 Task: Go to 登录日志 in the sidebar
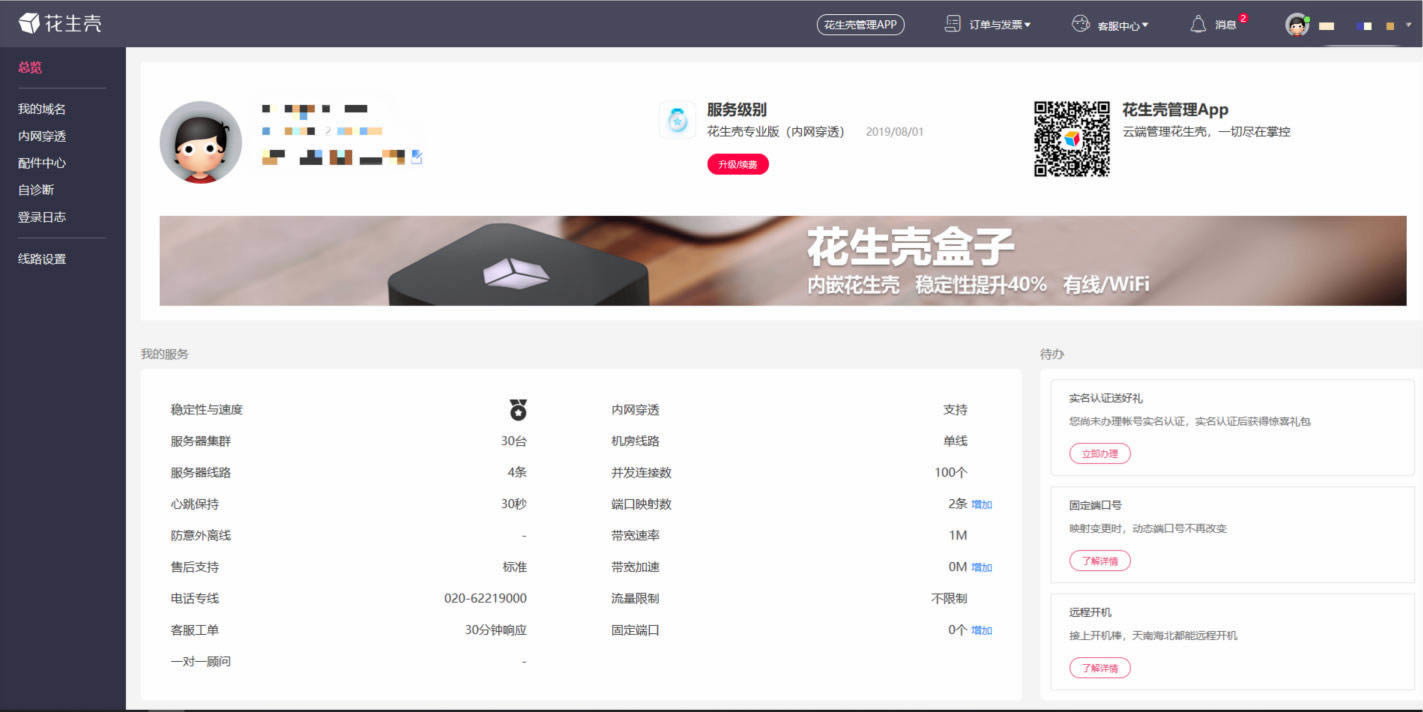tap(42, 217)
